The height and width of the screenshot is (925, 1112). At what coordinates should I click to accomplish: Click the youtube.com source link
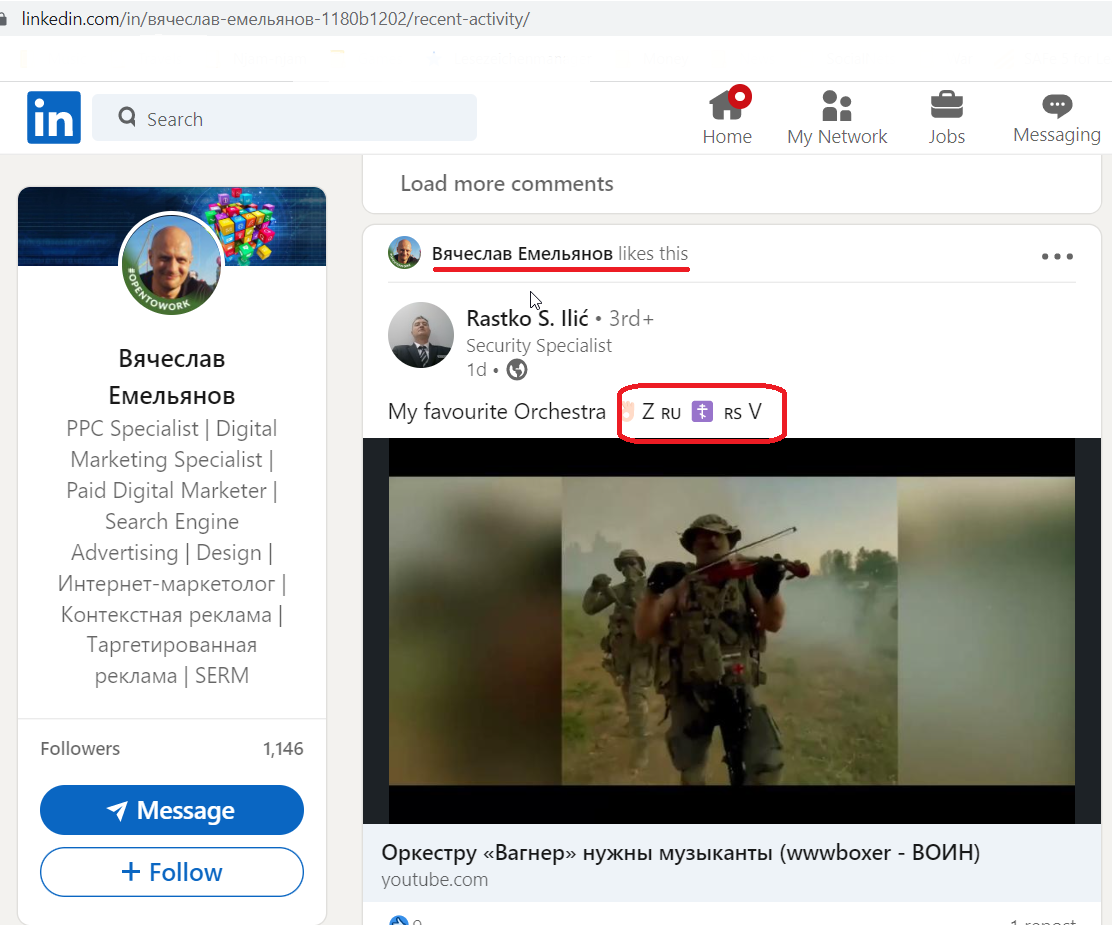click(x=435, y=880)
